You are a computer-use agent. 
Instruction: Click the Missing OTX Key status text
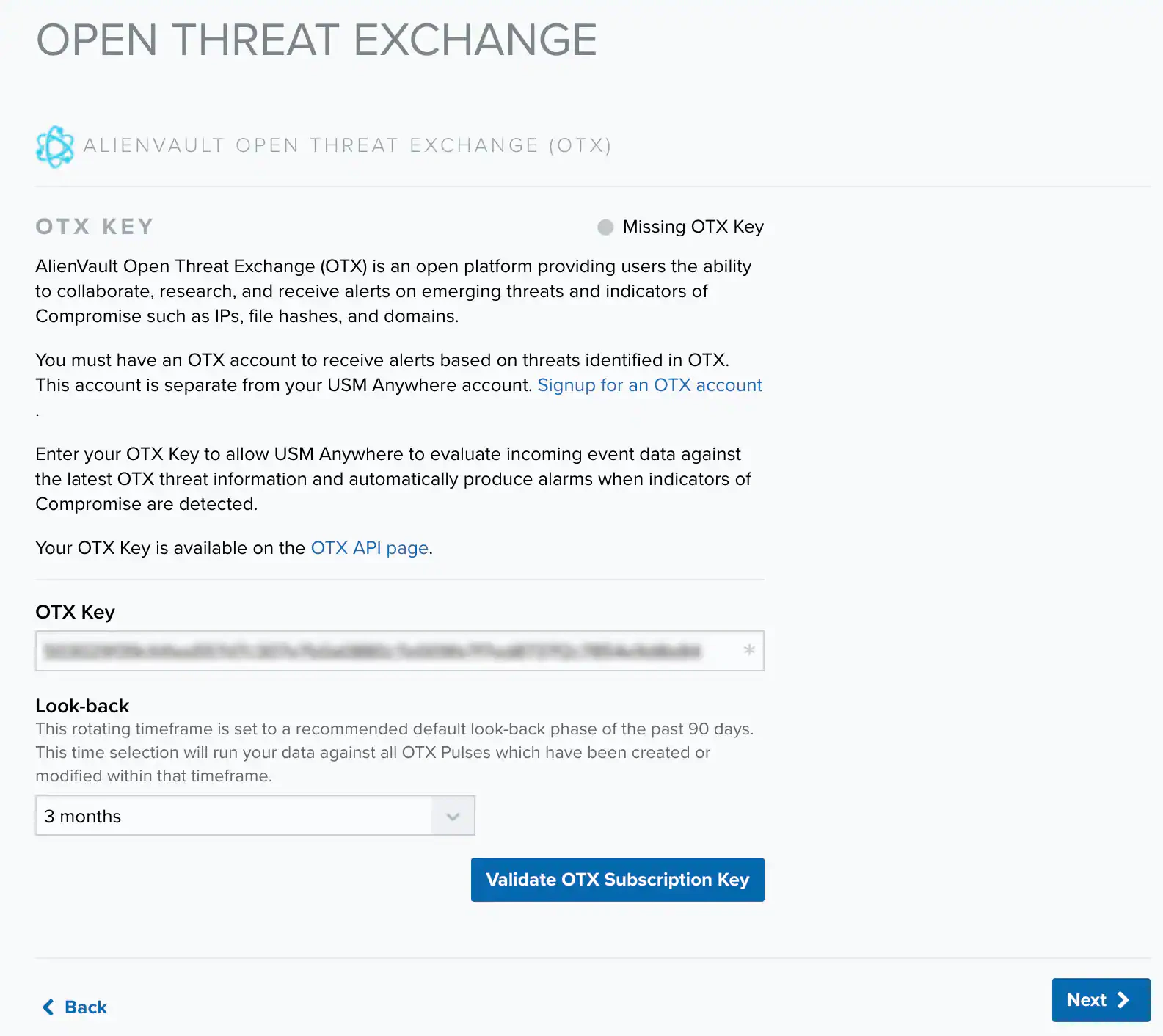[693, 227]
